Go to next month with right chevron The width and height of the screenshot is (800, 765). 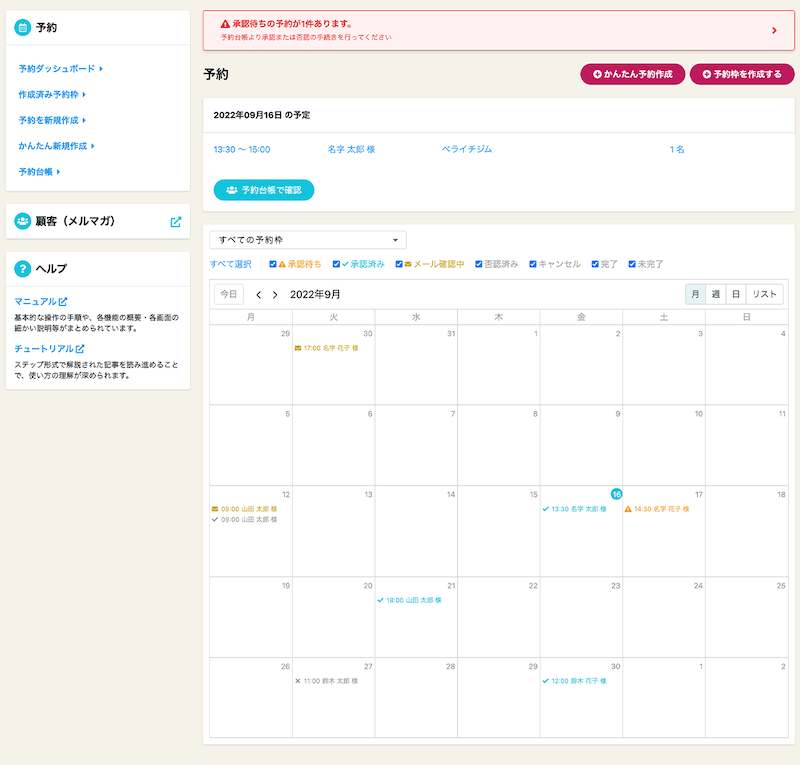pos(275,295)
